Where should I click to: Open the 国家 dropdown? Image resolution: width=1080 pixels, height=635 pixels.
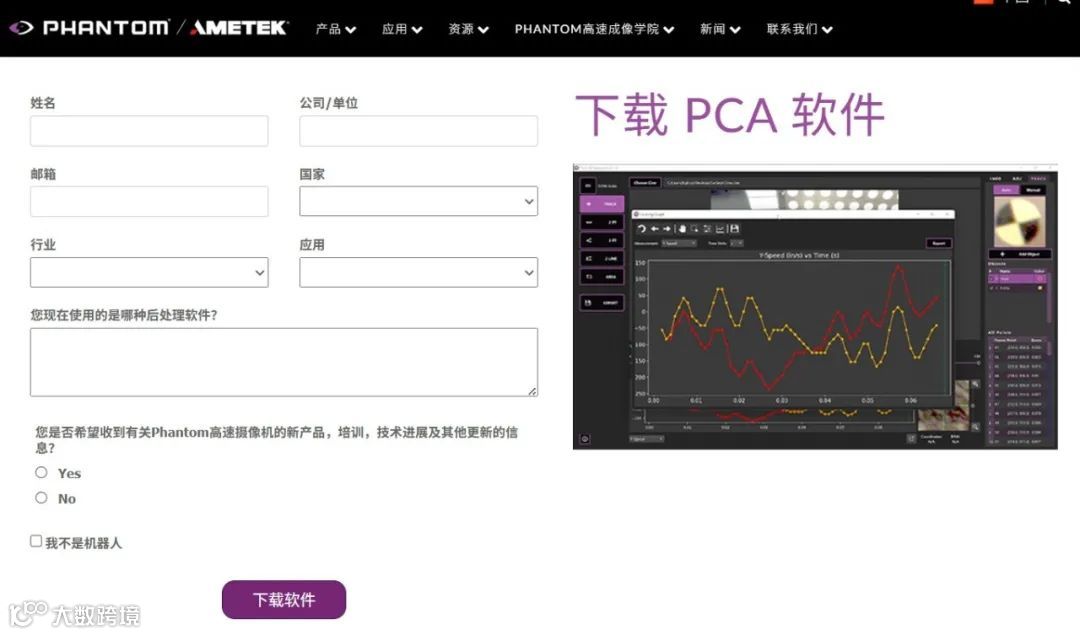coord(418,201)
